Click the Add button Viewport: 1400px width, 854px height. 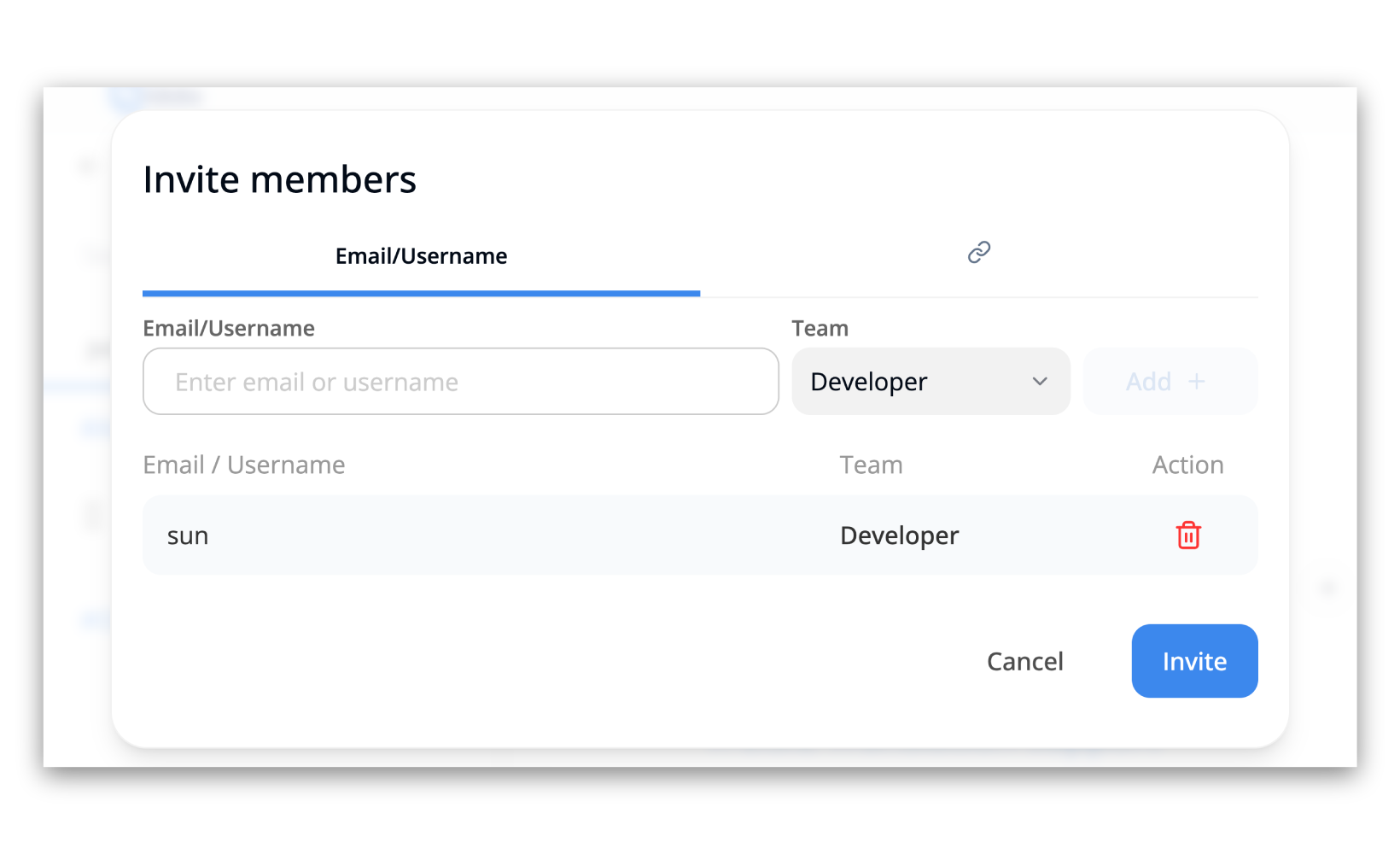(x=1170, y=382)
